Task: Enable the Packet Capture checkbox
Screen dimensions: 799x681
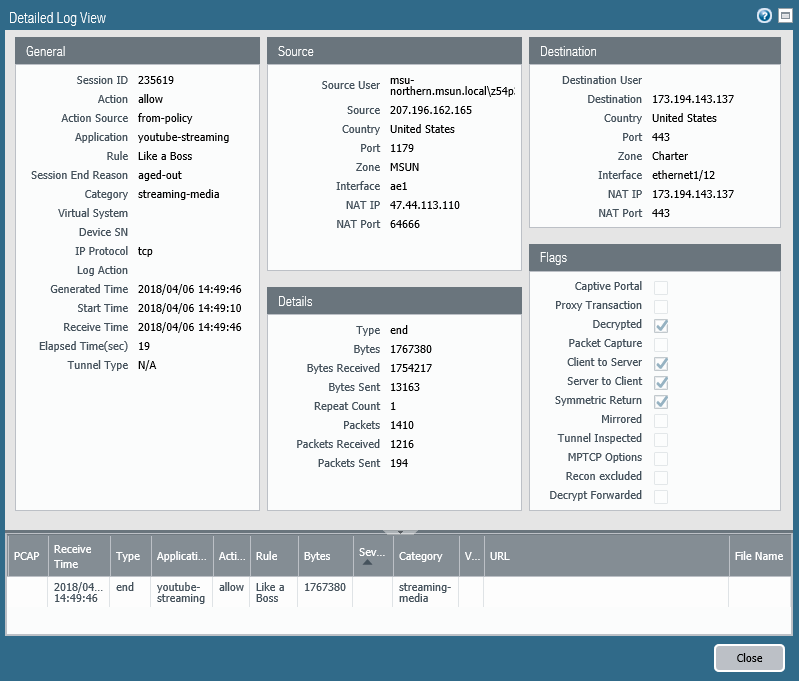Action: pos(661,344)
